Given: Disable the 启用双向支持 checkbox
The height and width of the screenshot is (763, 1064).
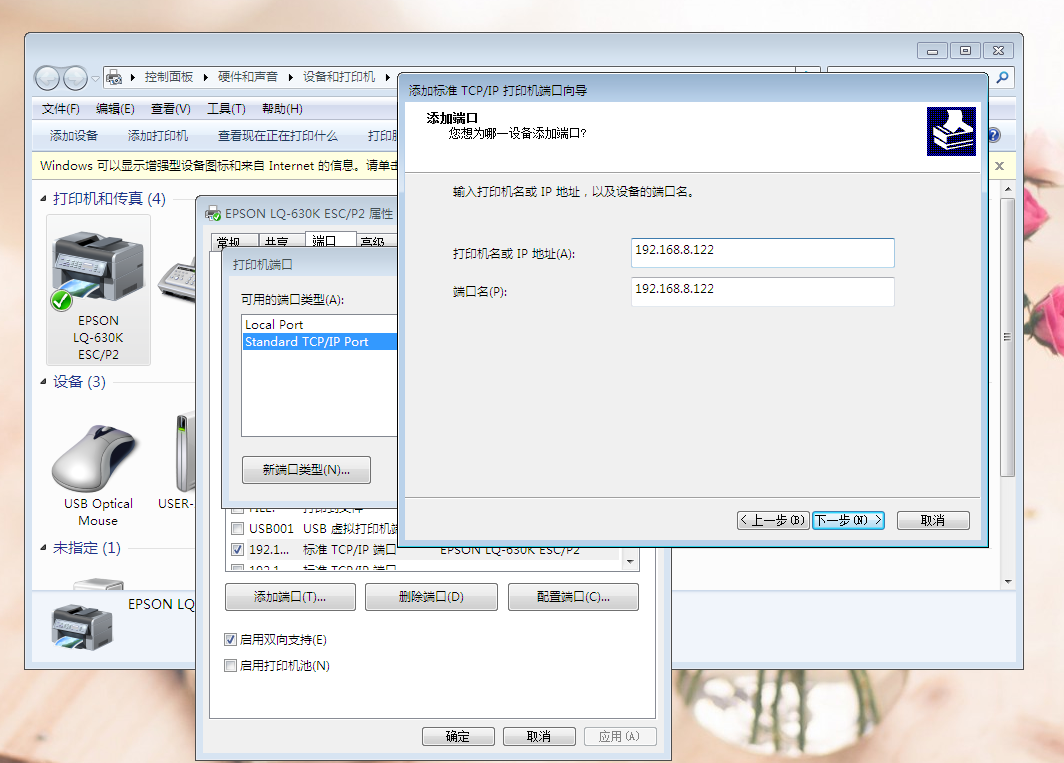Looking at the screenshot, I should (231, 640).
